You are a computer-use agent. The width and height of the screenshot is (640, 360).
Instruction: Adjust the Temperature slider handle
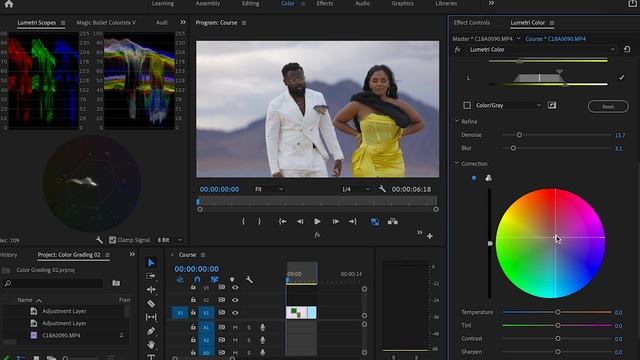pyautogui.click(x=558, y=312)
